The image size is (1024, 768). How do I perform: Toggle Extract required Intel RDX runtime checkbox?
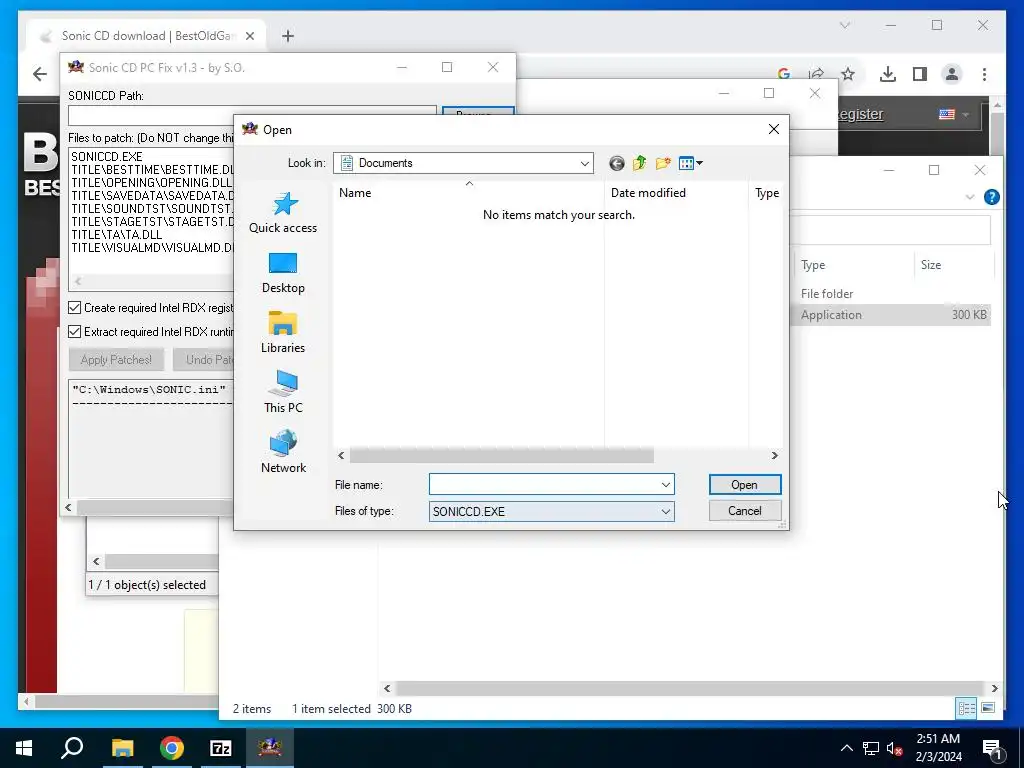(74, 332)
